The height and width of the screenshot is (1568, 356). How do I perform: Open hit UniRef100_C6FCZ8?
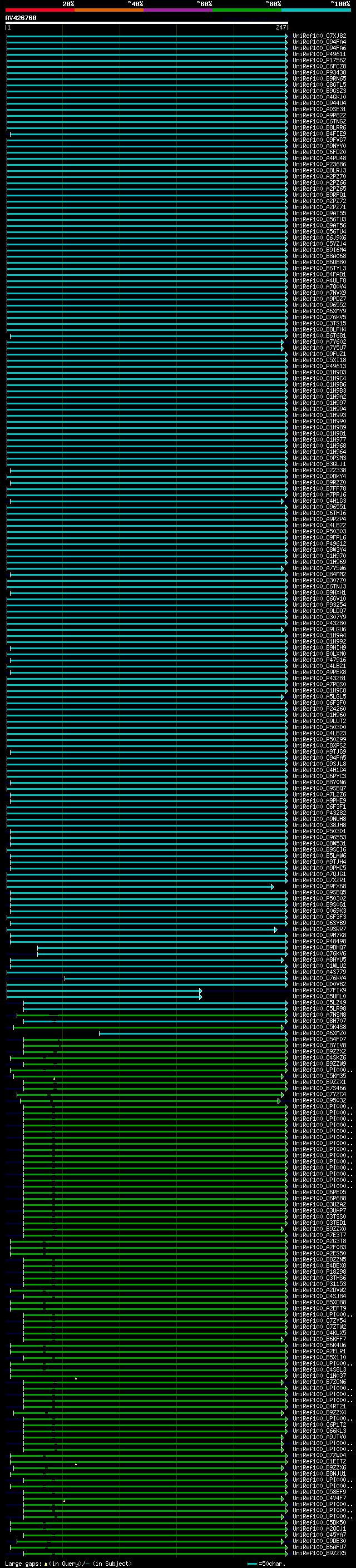[x=319, y=66]
